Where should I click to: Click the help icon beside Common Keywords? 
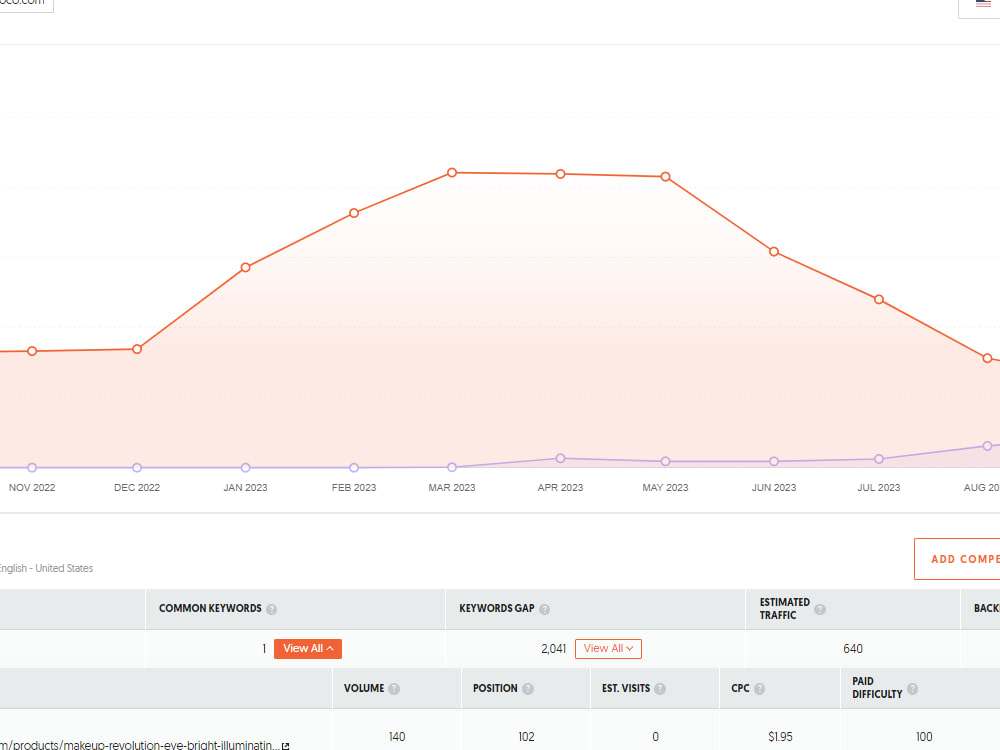(x=272, y=609)
